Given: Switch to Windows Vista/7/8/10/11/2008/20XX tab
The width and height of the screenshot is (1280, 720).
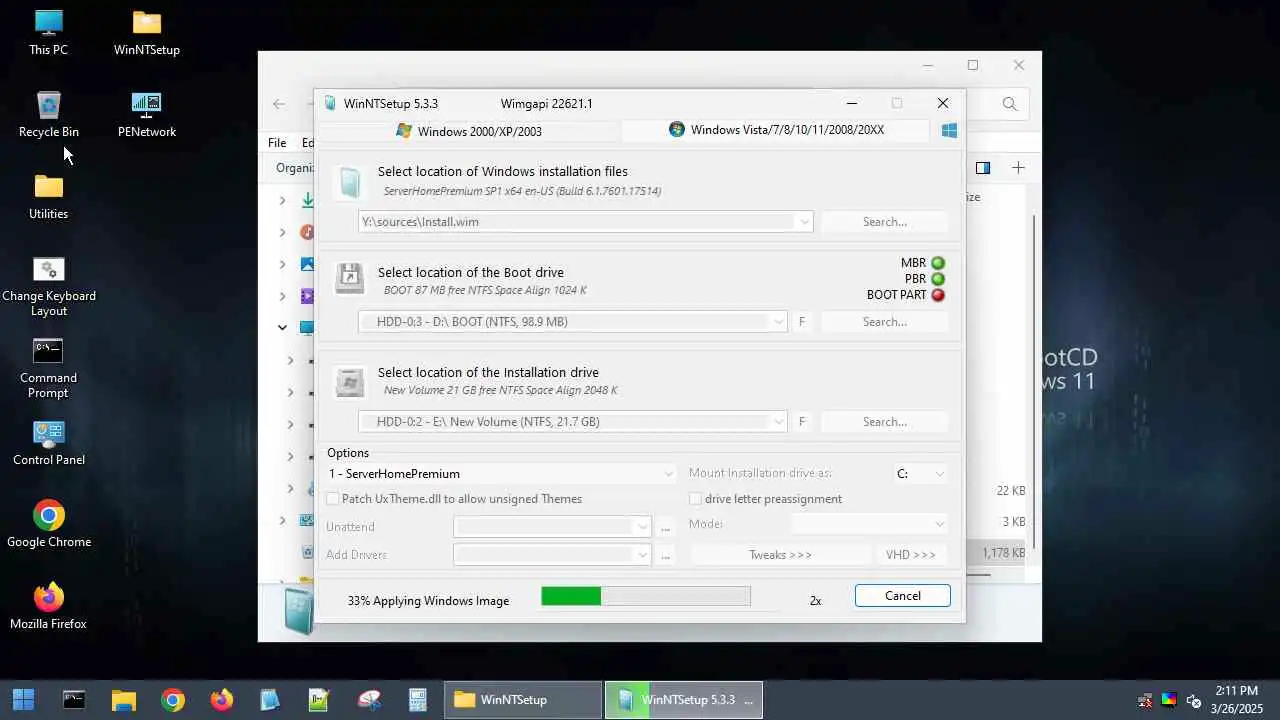Looking at the screenshot, I should click(x=776, y=130).
